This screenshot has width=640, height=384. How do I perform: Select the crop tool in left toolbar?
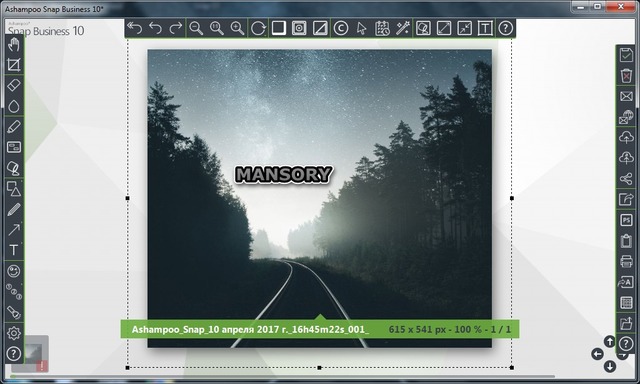point(13,64)
